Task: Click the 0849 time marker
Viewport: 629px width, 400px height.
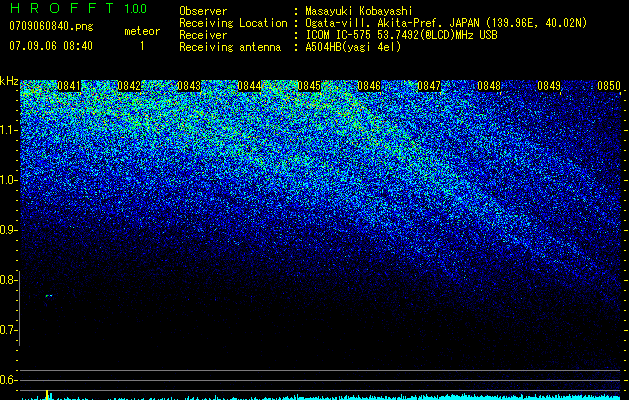Action: pyautogui.click(x=549, y=86)
